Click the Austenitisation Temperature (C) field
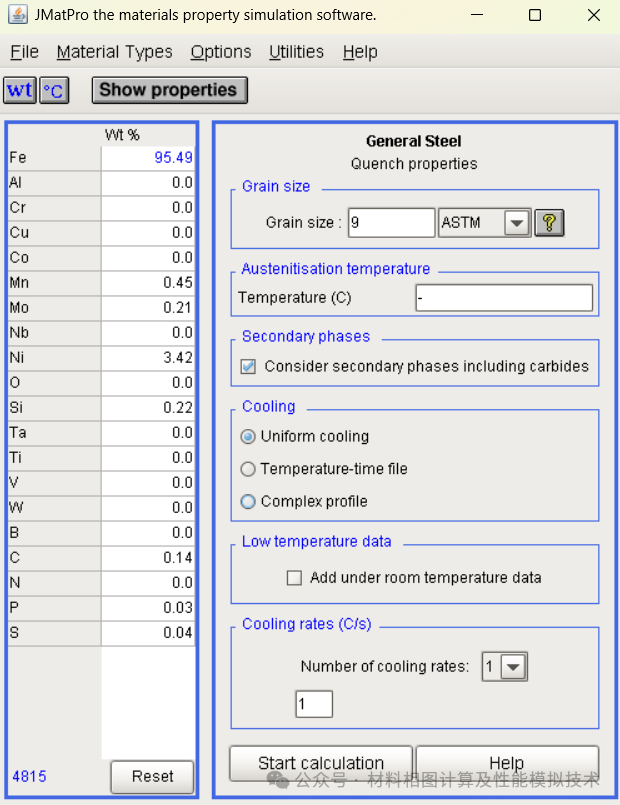 pos(504,298)
